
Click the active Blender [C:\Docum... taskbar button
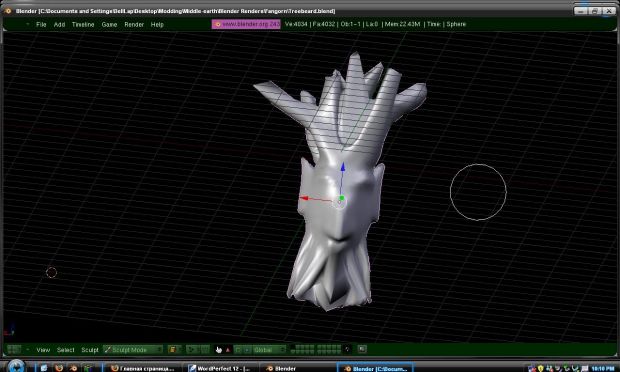pyautogui.click(x=376, y=368)
